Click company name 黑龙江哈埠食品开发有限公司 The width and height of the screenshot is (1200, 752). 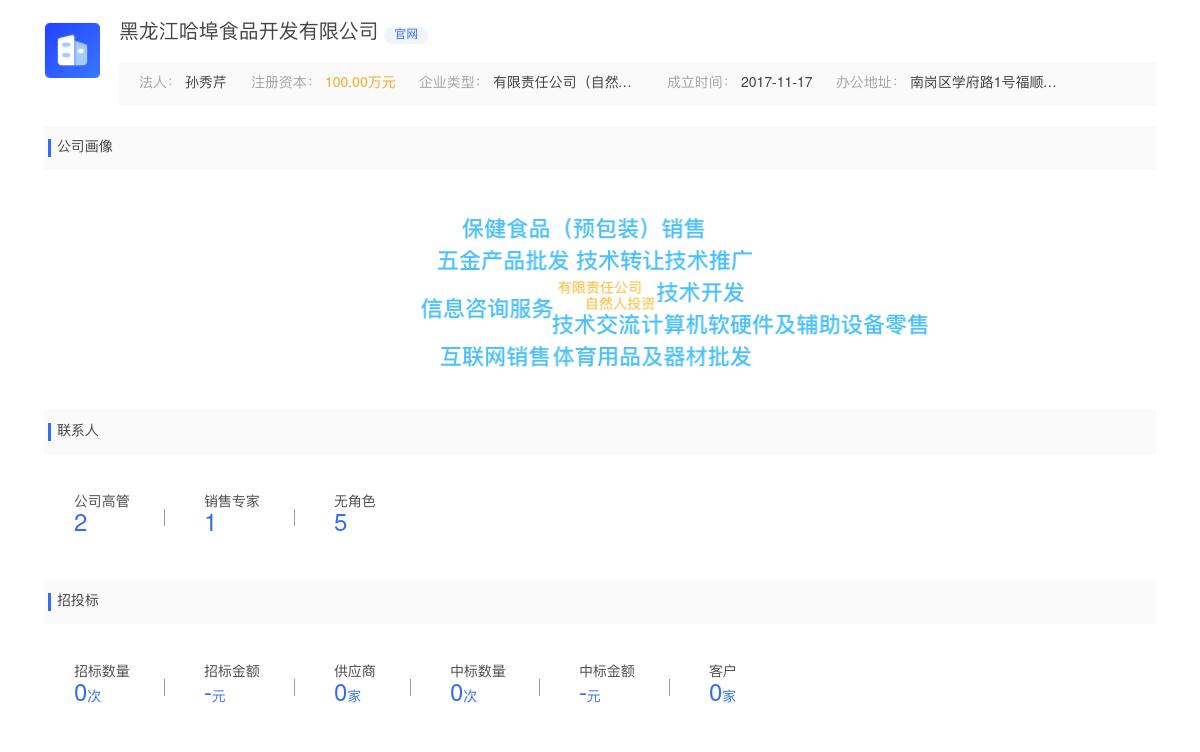(x=249, y=32)
